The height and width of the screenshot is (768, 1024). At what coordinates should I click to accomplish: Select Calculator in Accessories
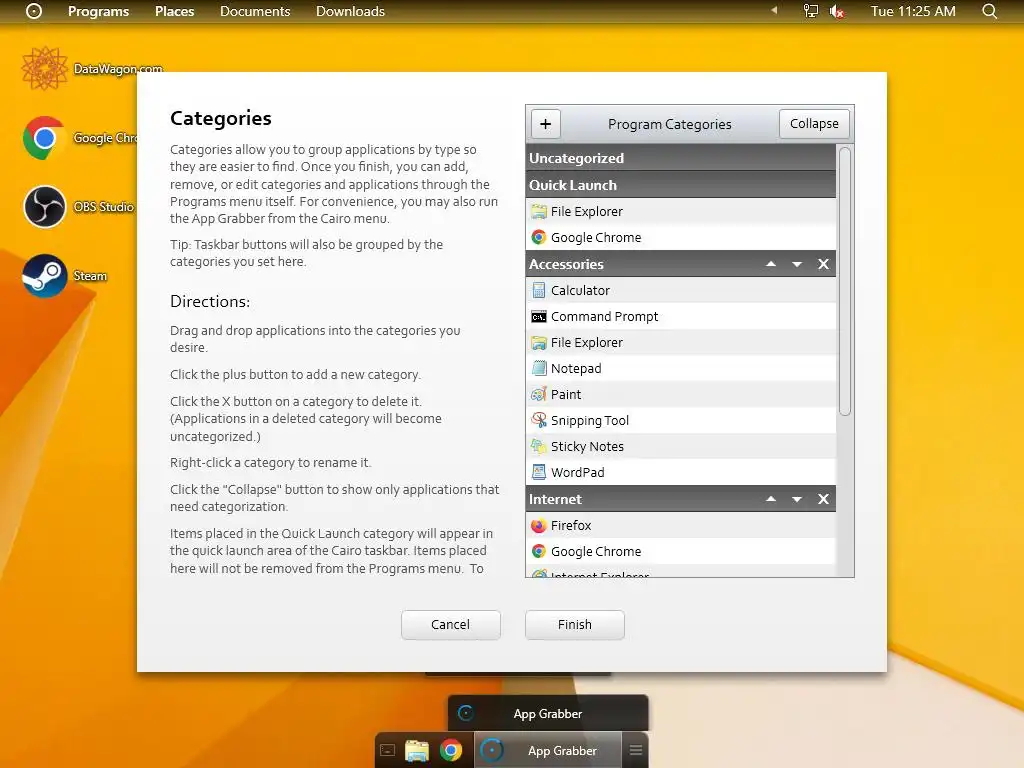(x=680, y=290)
